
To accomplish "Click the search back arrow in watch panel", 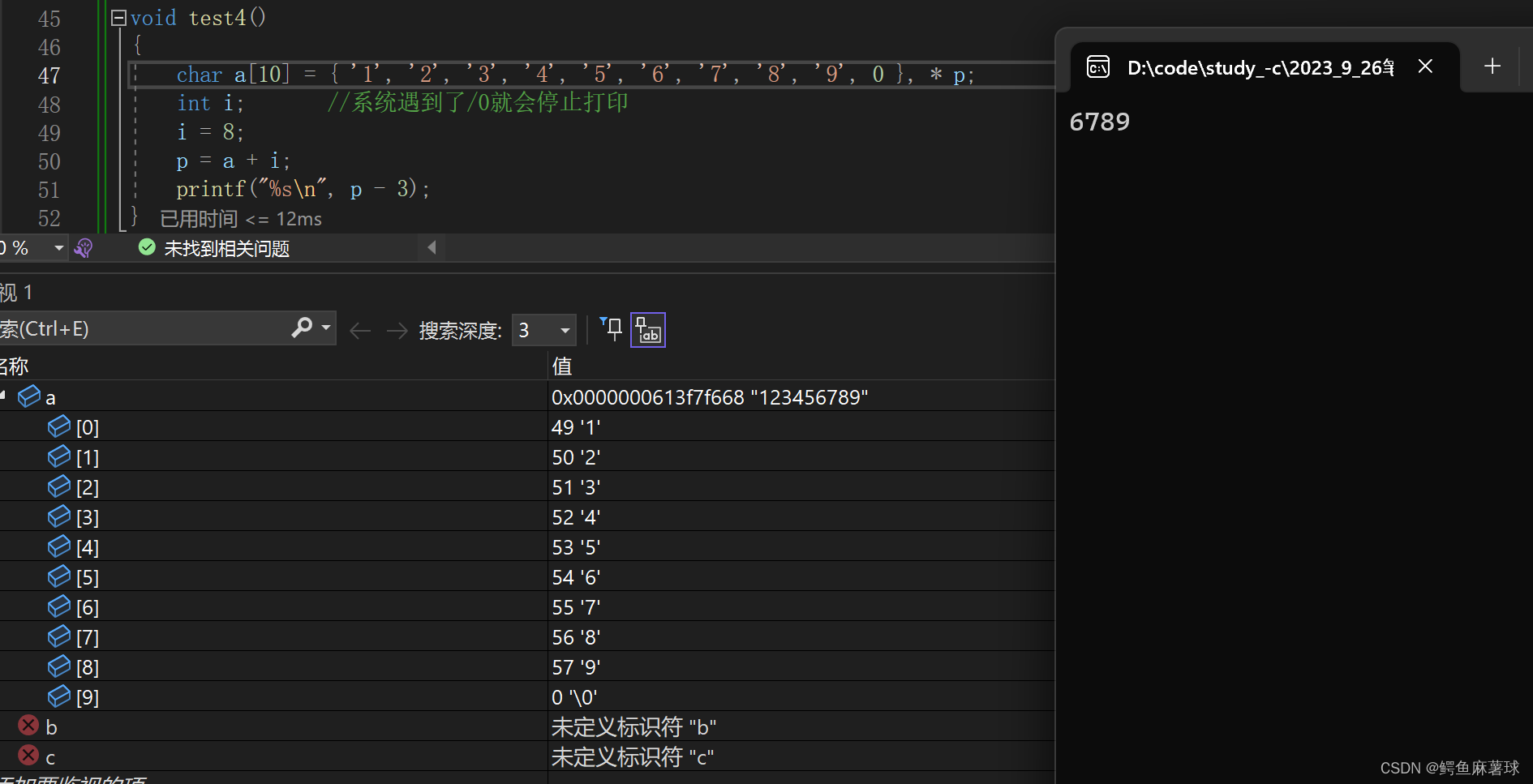I will point(360,331).
